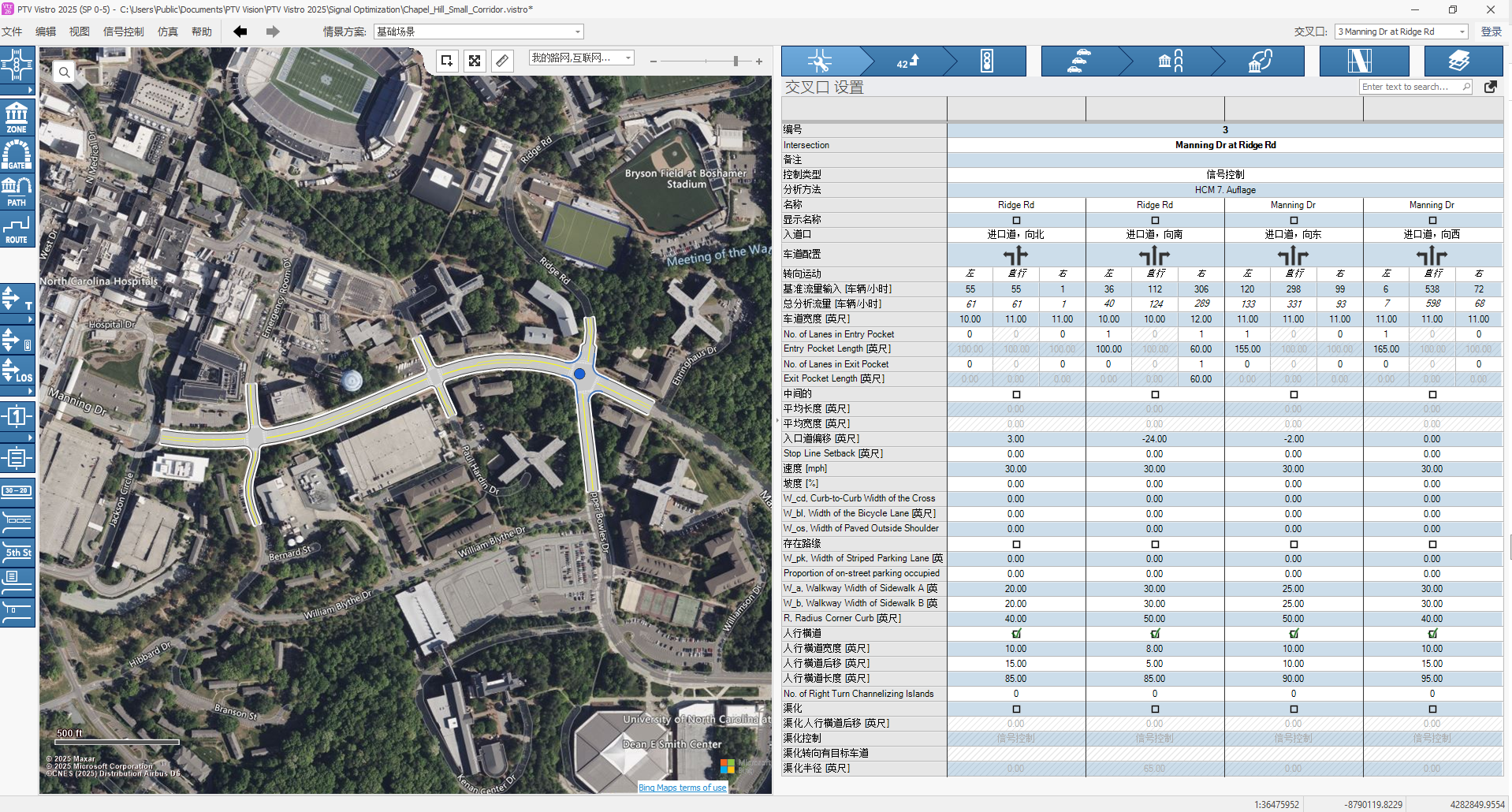Click the zoom-to-fit extent map icon
Image resolution: width=1512 pixels, height=812 pixels.
point(475,61)
